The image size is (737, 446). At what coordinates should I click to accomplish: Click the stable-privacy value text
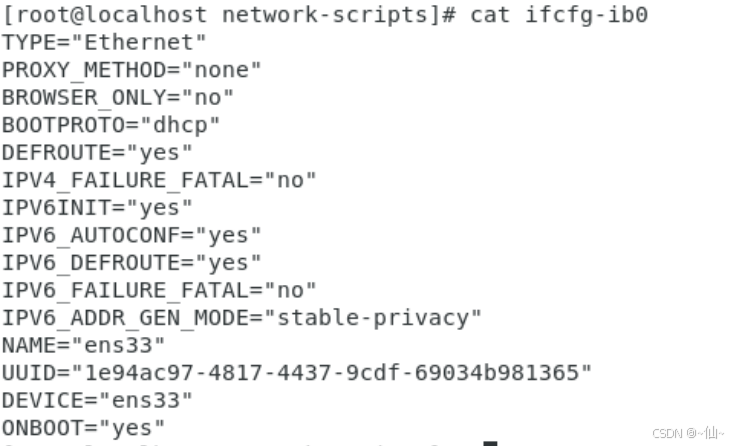pos(373,318)
